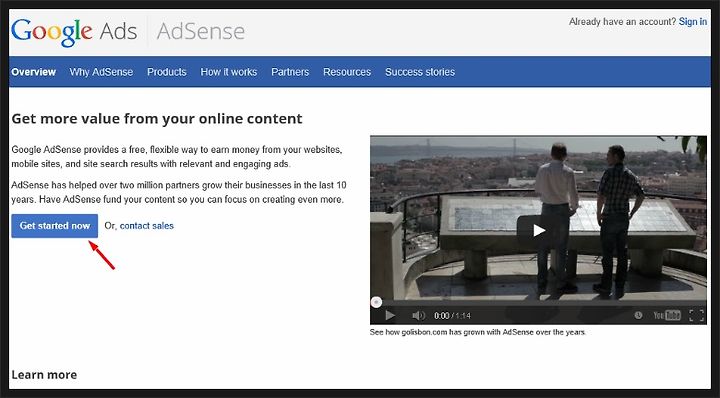Screen dimensions: 720x398
Task: Click the watch later clock icon
Action: 638,315
